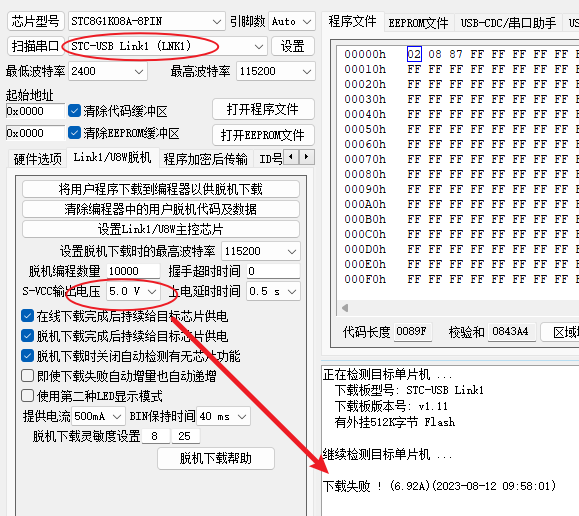Click the 芯片型号 button
The width and height of the screenshot is (579, 516).
35,21
